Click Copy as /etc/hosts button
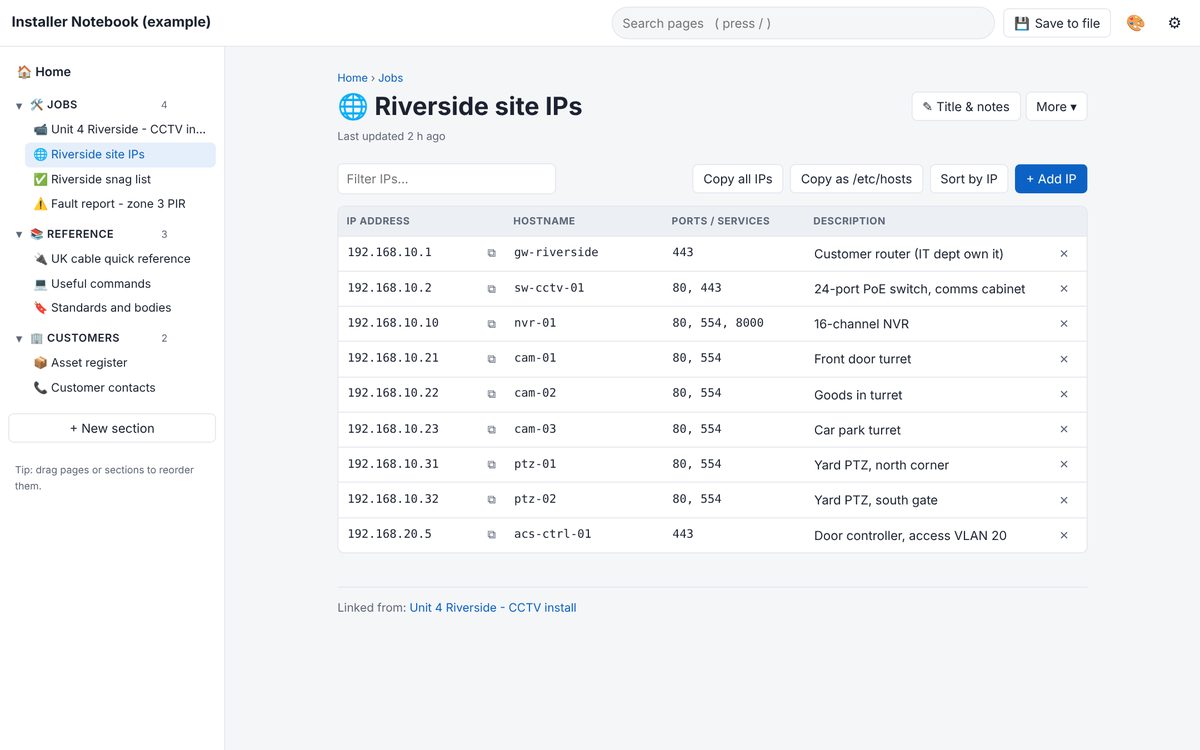This screenshot has height=750, width=1200. click(856, 179)
